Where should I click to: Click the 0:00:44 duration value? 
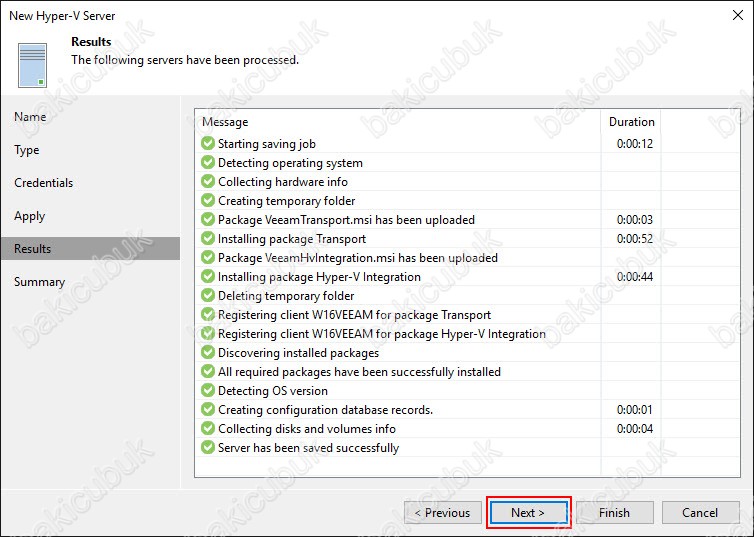click(635, 277)
